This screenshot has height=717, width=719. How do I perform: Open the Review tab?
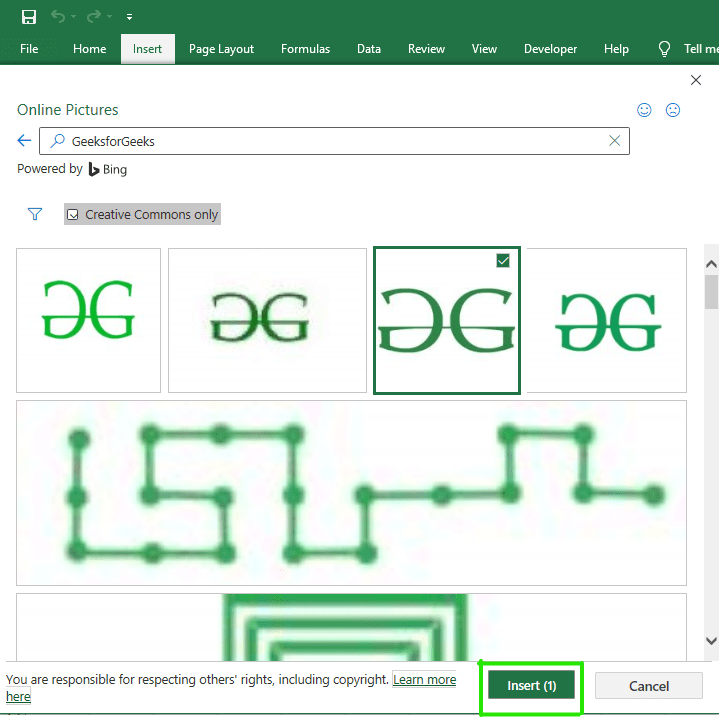pyautogui.click(x=426, y=49)
